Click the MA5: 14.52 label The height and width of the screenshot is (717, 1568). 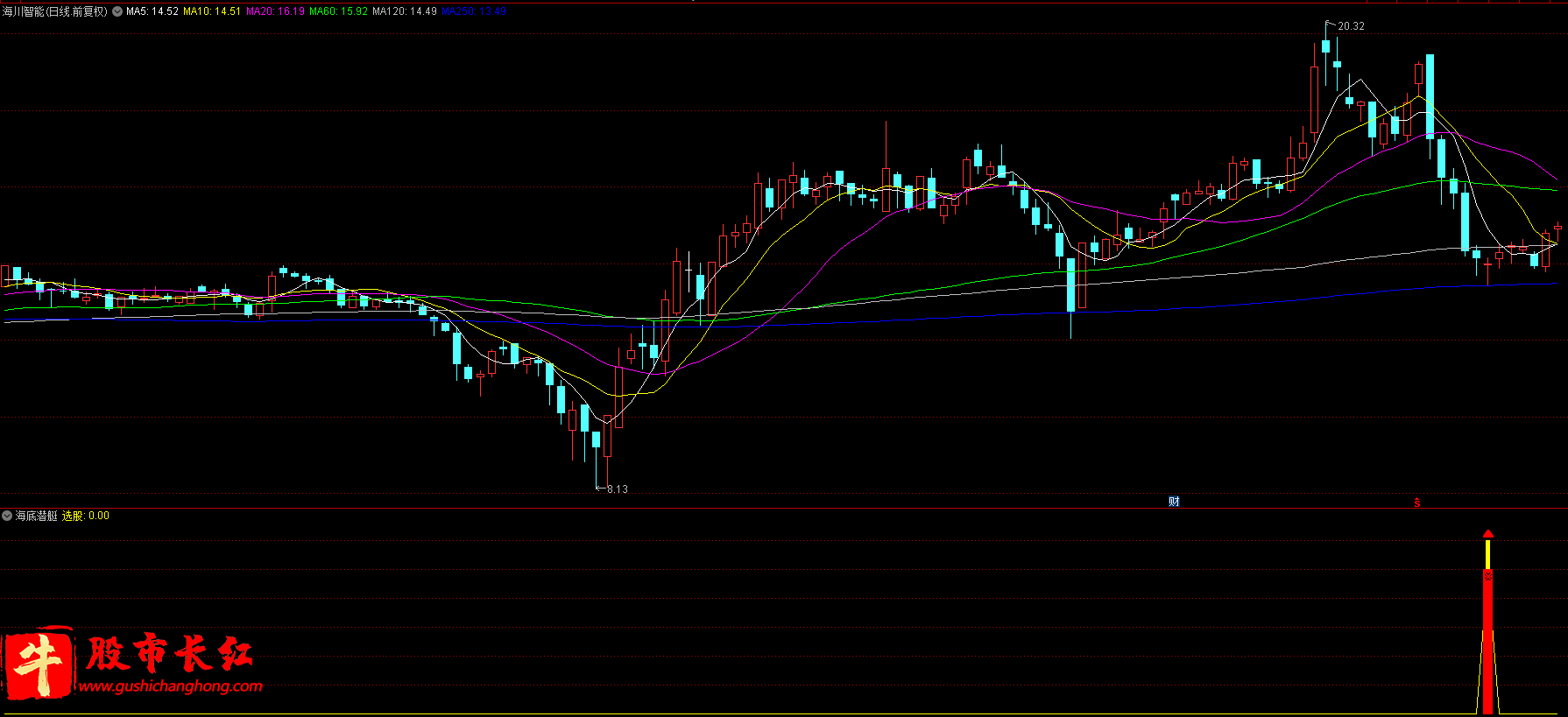click(152, 11)
